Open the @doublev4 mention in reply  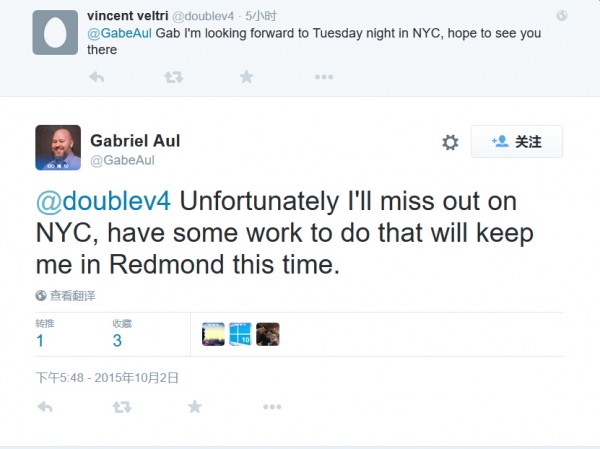[x=103, y=201]
